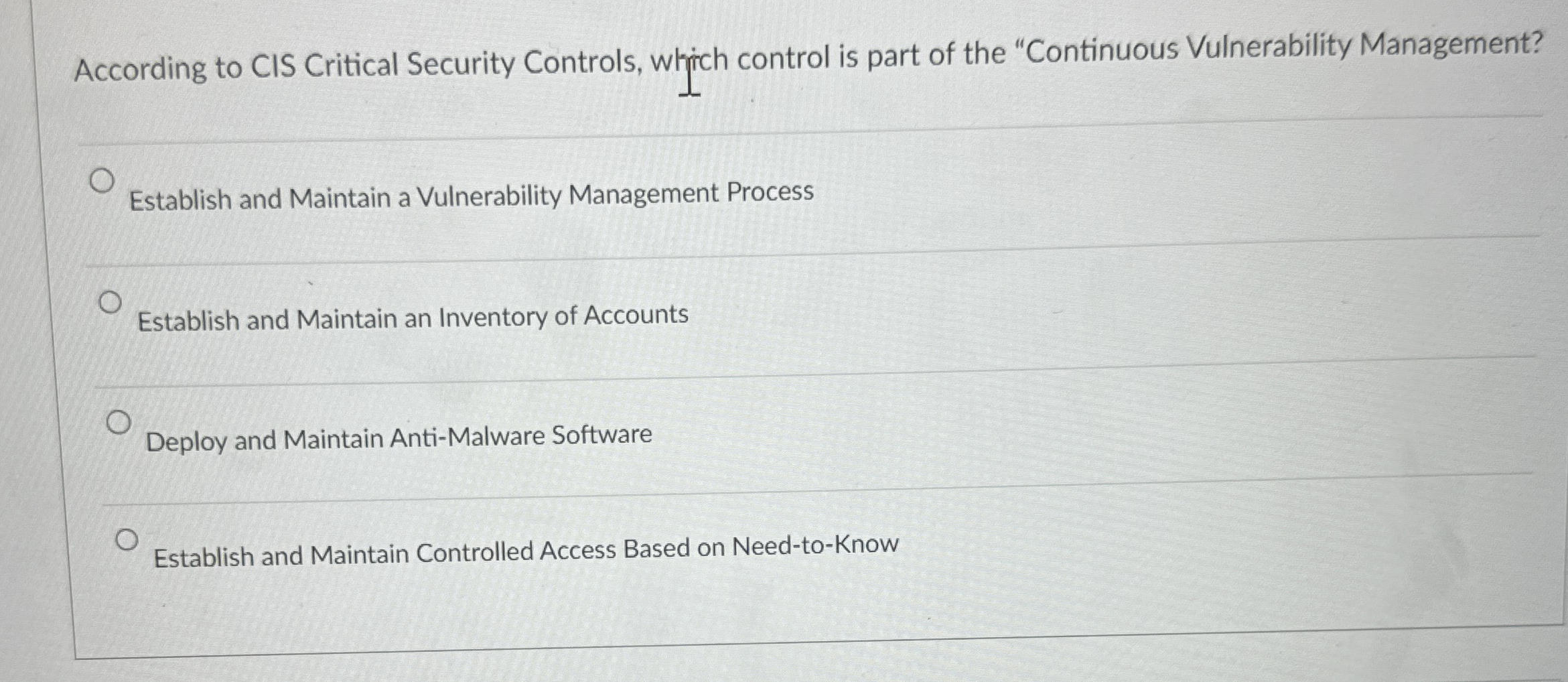Click the text 'Deploy and Maintain Anti-Malware Software'
This screenshot has height=682, width=1568.
tap(399, 435)
